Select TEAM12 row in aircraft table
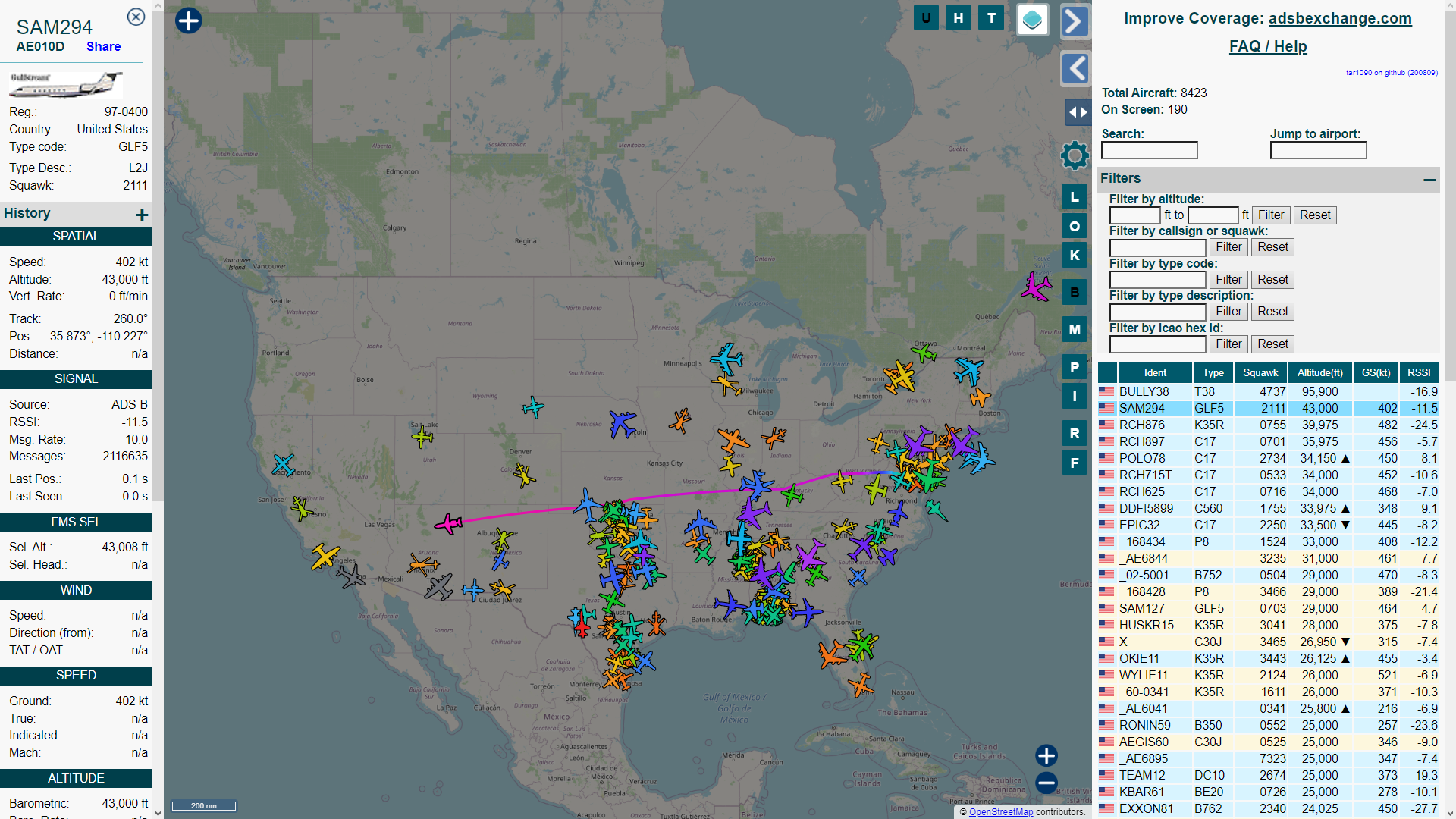This screenshot has height=819, width=1456. pyautogui.click(x=1268, y=776)
